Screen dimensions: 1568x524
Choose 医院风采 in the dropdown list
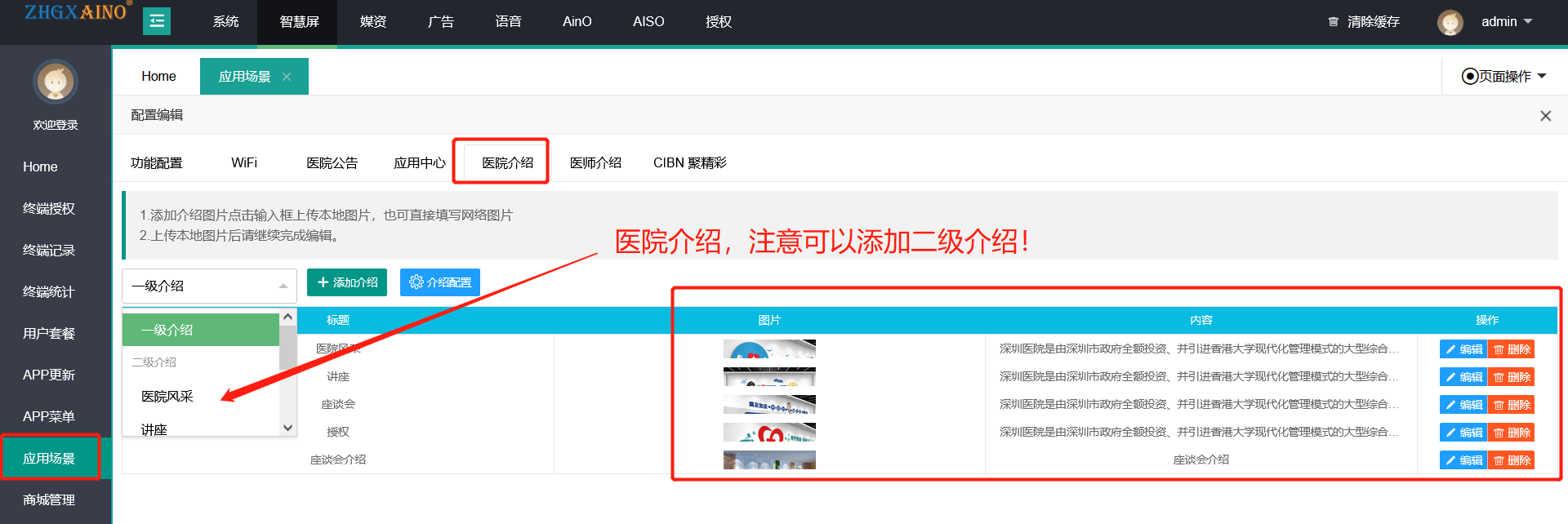(167, 397)
